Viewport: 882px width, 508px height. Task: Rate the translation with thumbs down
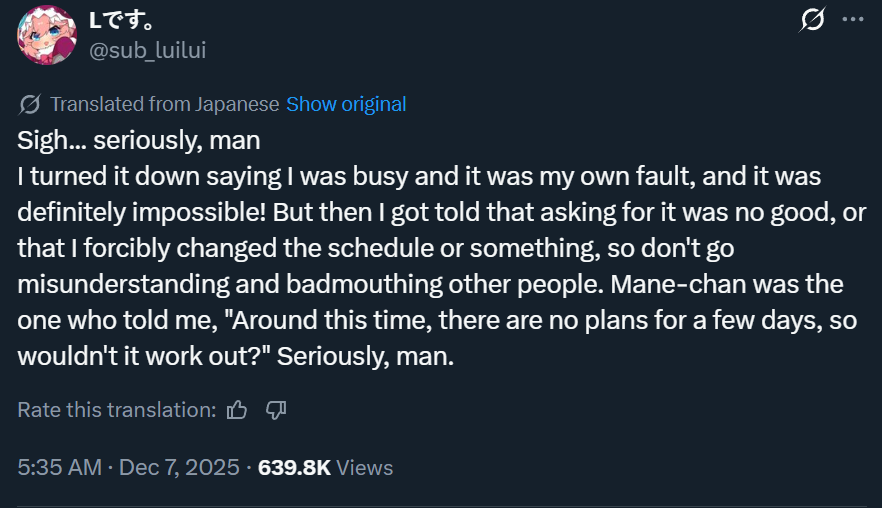pyautogui.click(x=276, y=410)
